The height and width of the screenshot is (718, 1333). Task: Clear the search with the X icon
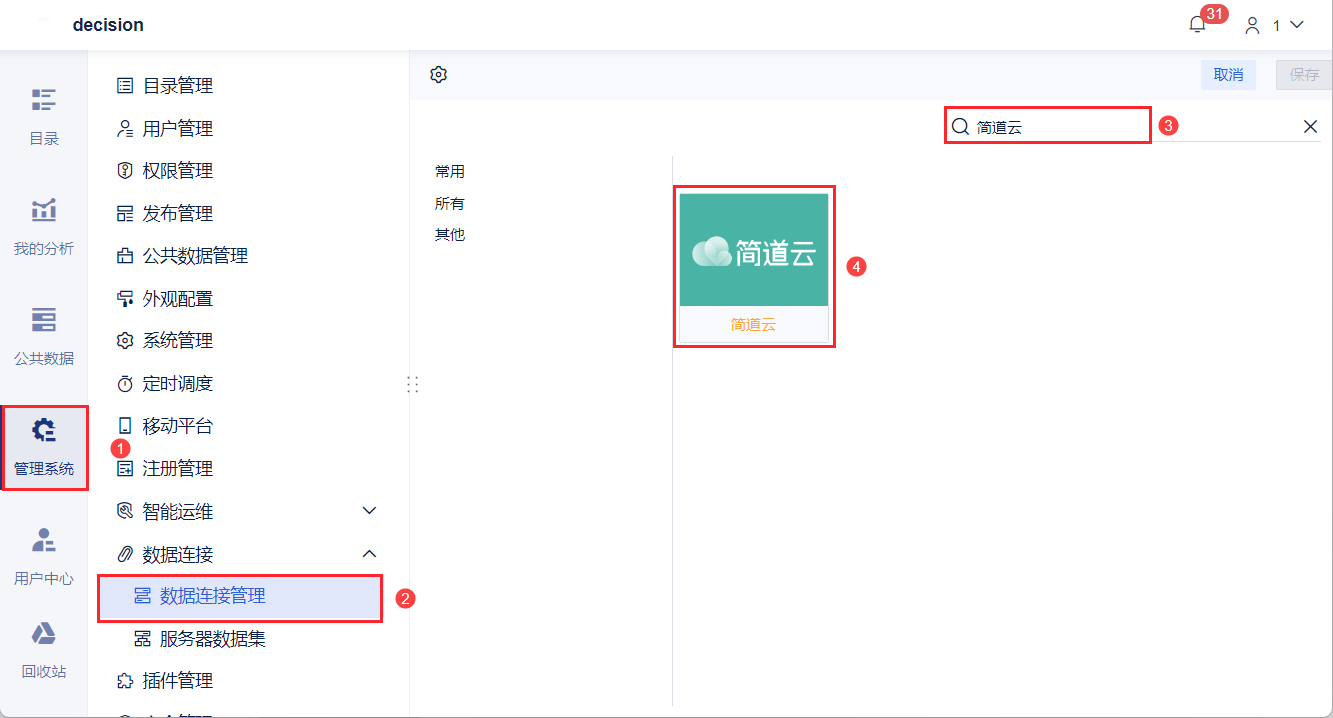(1310, 127)
